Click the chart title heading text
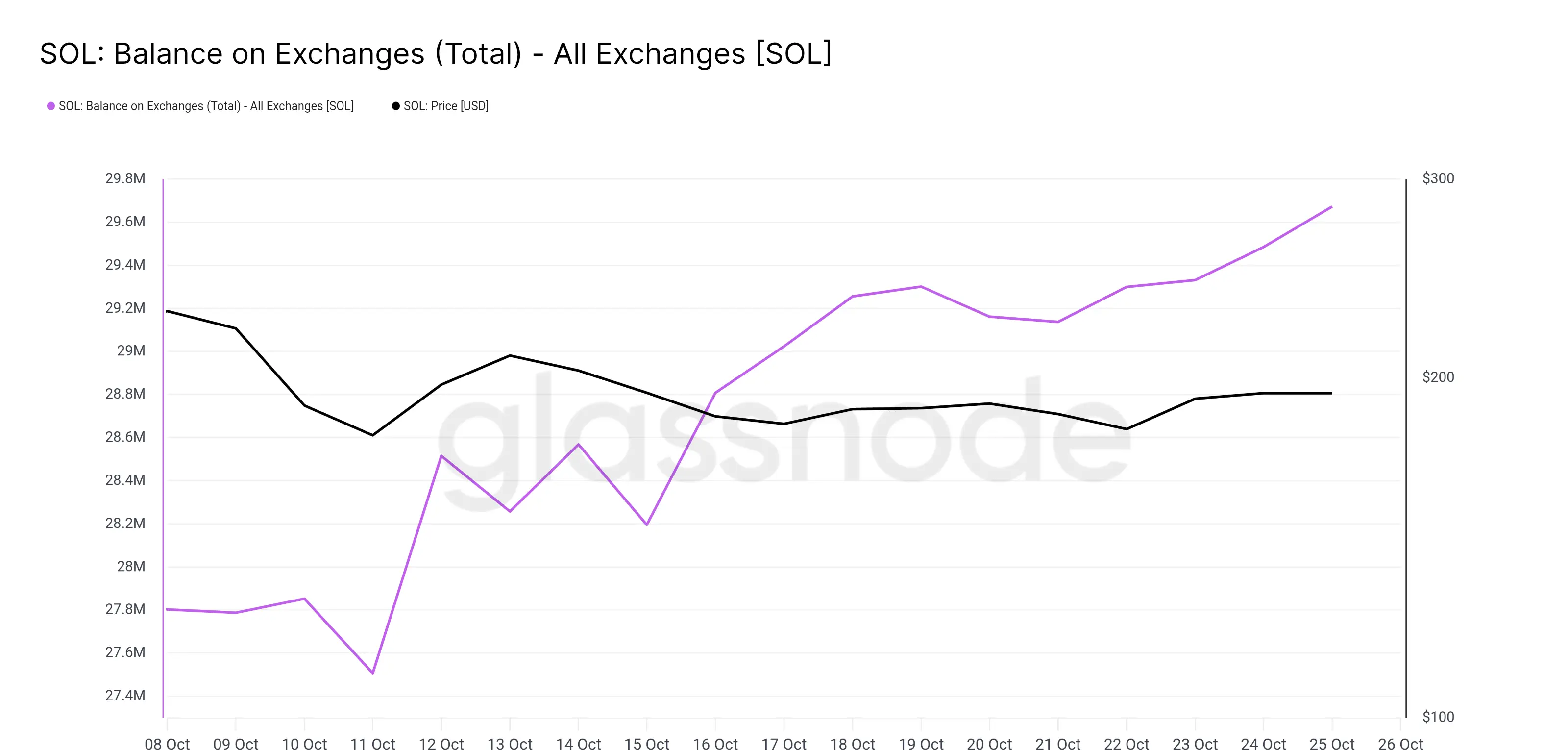 (435, 53)
